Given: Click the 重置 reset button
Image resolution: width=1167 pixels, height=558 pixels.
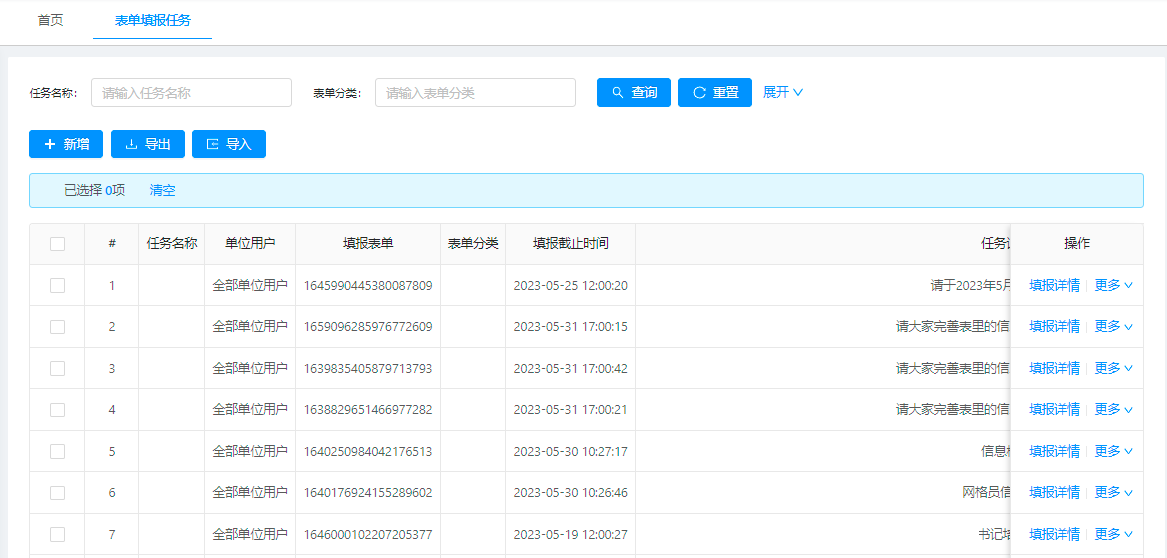Looking at the screenshot, I should tap(715, 93).
